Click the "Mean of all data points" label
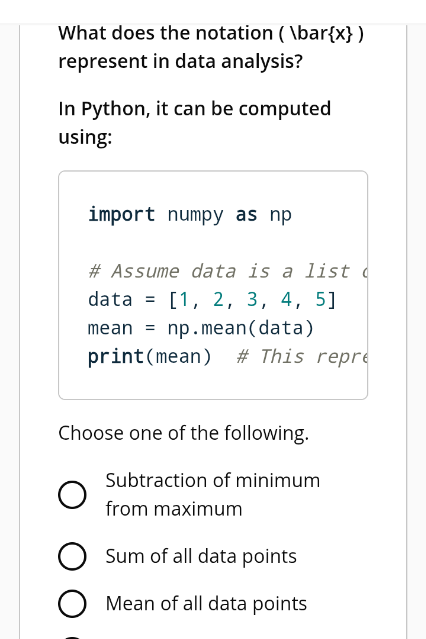The image size is (426, 639). [206, 604]
